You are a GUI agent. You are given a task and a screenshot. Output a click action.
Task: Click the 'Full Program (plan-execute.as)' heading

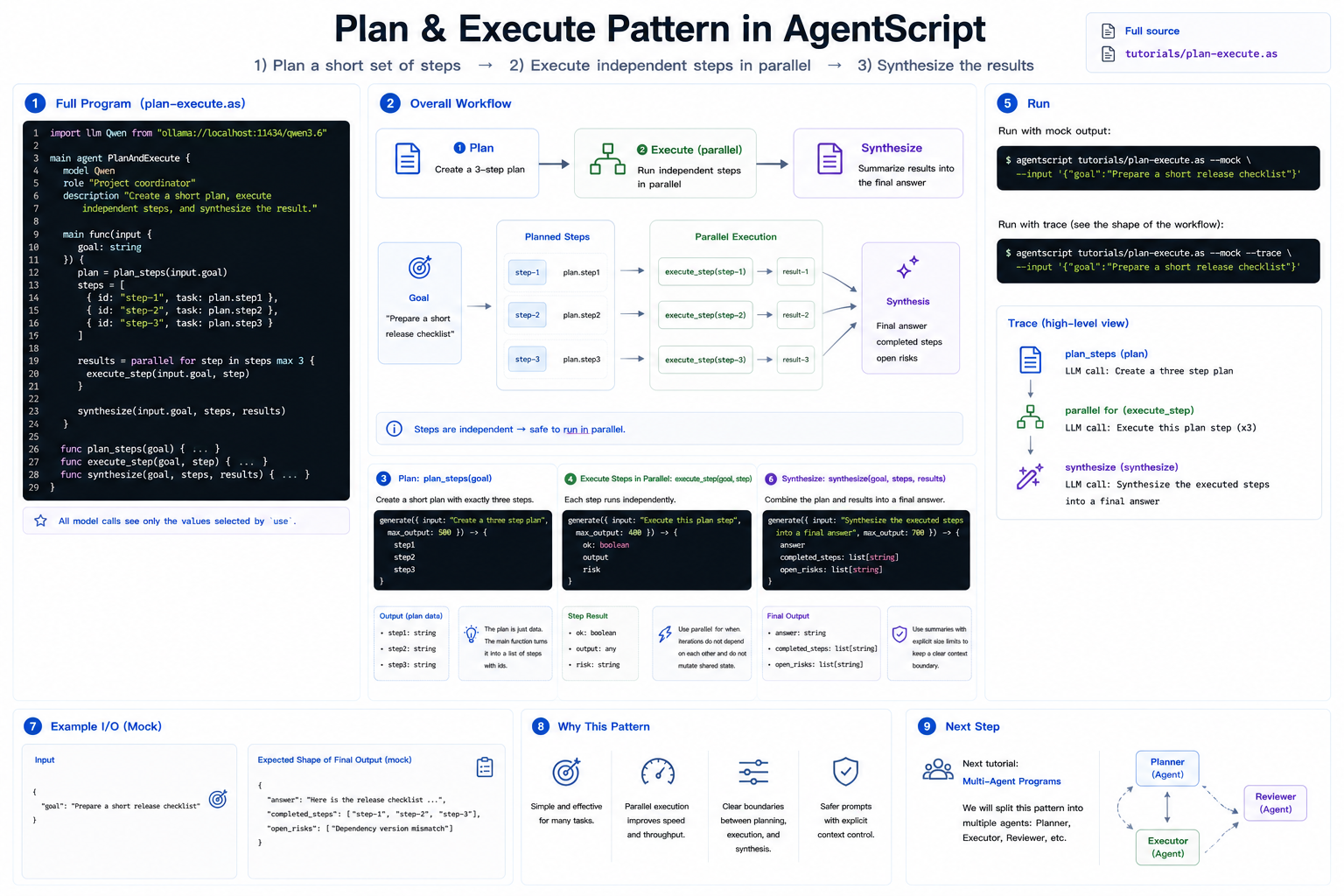(150, 103)
